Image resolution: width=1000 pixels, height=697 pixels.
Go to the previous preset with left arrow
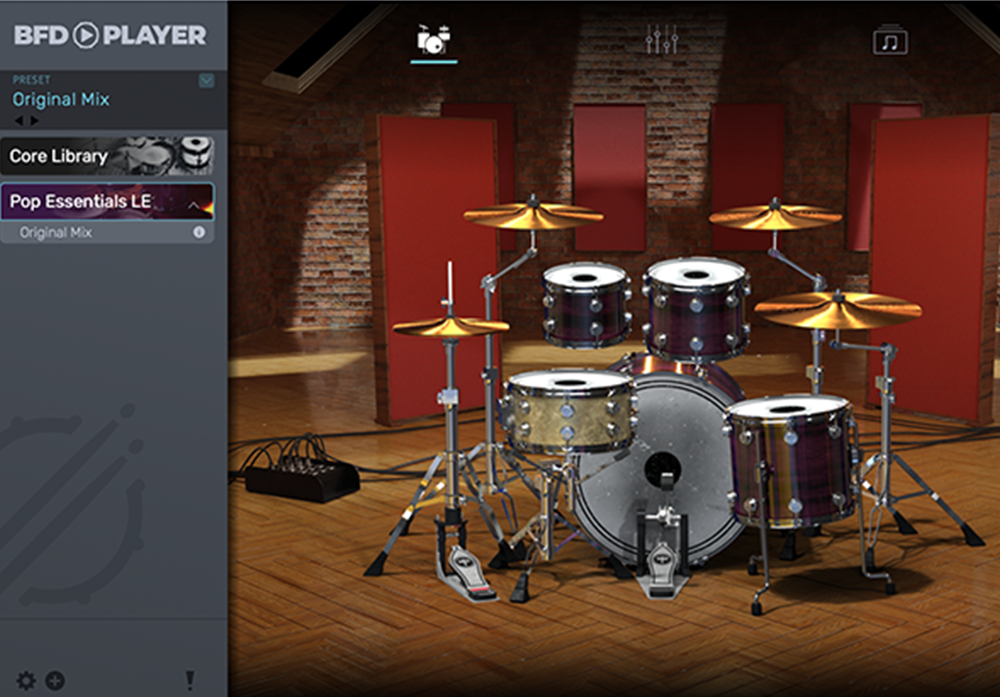pos(18,120)
